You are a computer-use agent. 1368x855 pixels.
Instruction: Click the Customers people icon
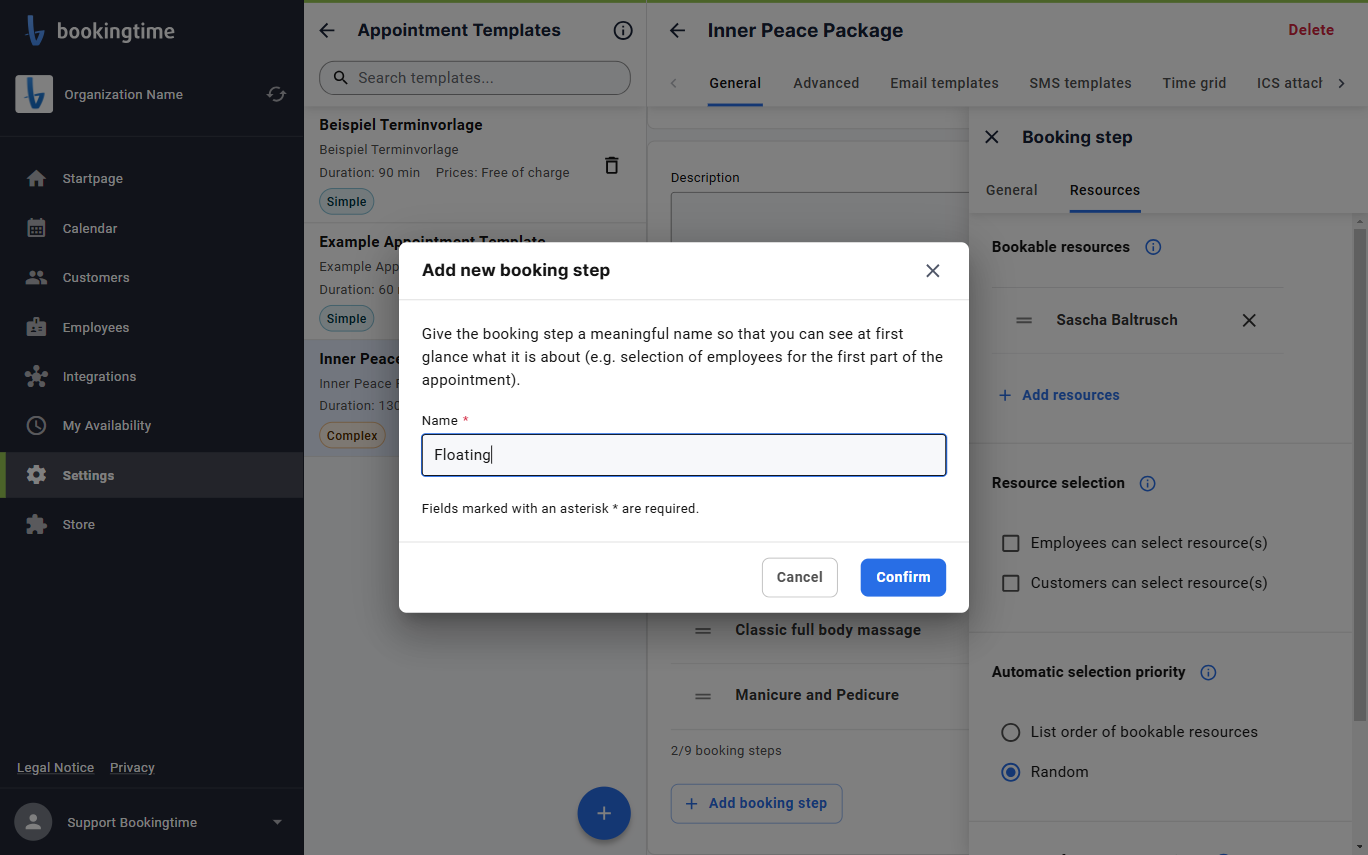pos(36,278)
